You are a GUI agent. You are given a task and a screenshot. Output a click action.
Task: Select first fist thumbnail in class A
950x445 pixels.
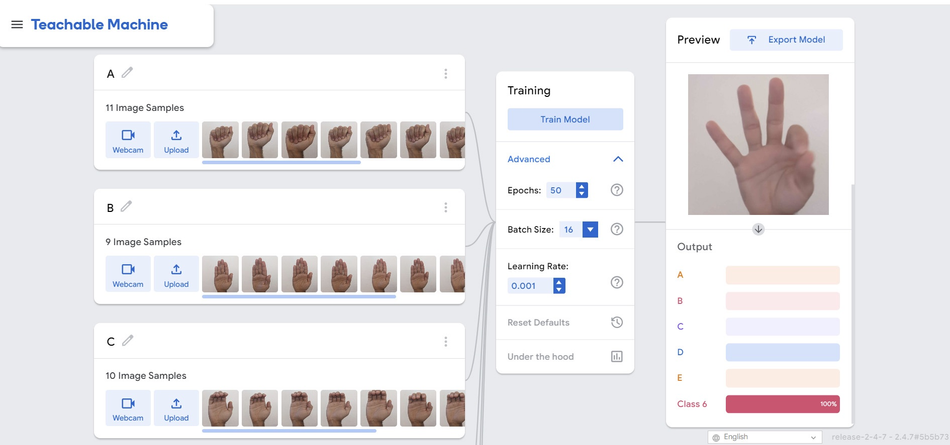pos(220,139)
